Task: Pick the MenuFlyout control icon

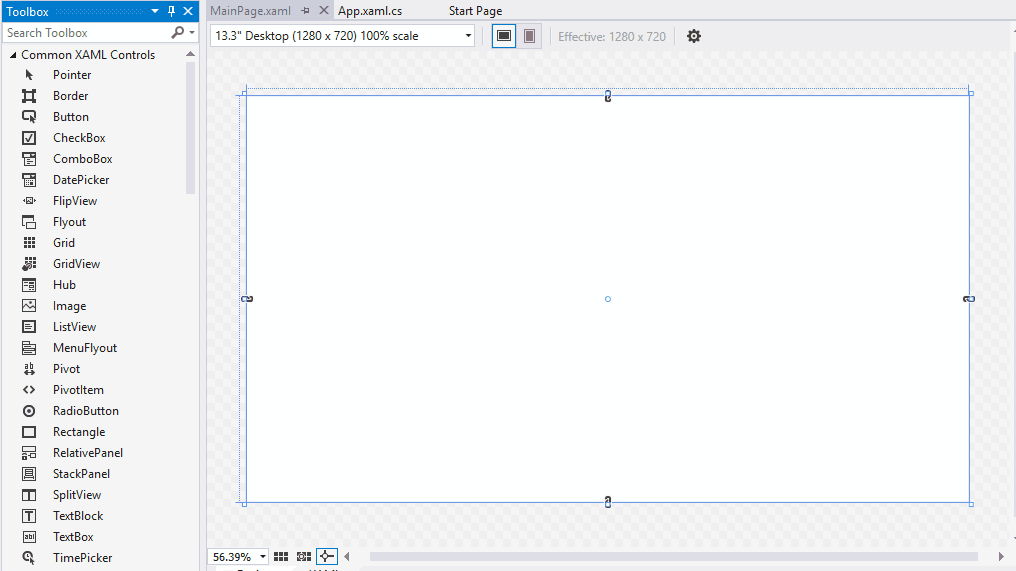Action: (x=29, y=348)
